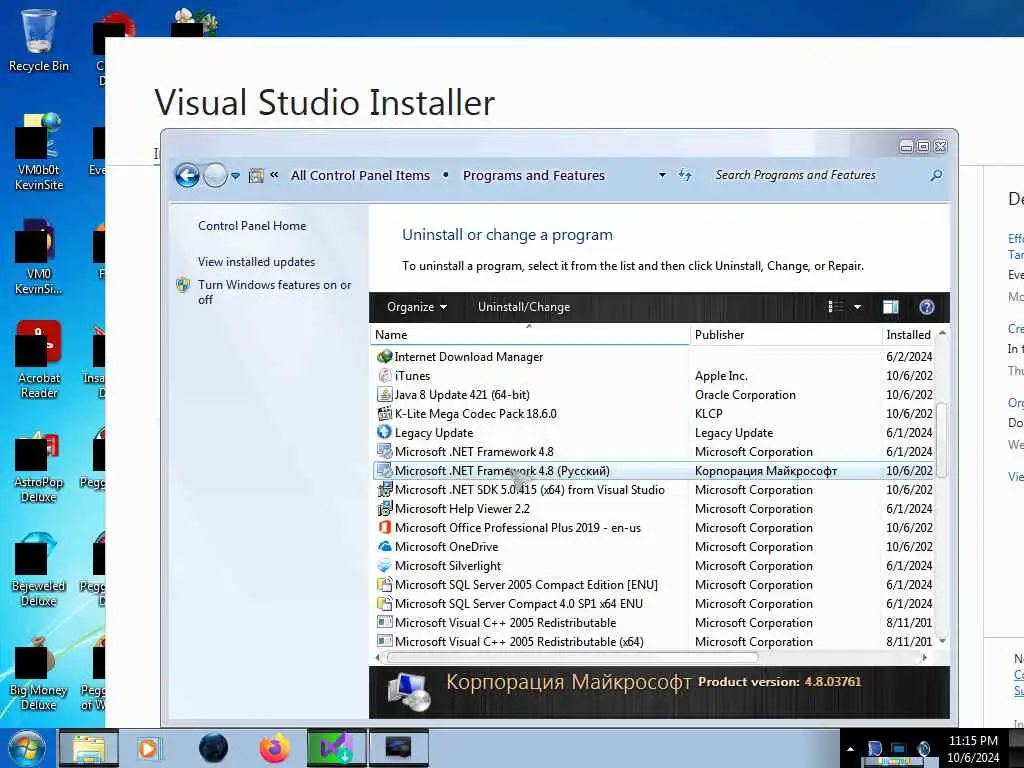Open the Organize dropdown menu
The height and width of the screenshot is (768, 1024).
click(417, 307)
